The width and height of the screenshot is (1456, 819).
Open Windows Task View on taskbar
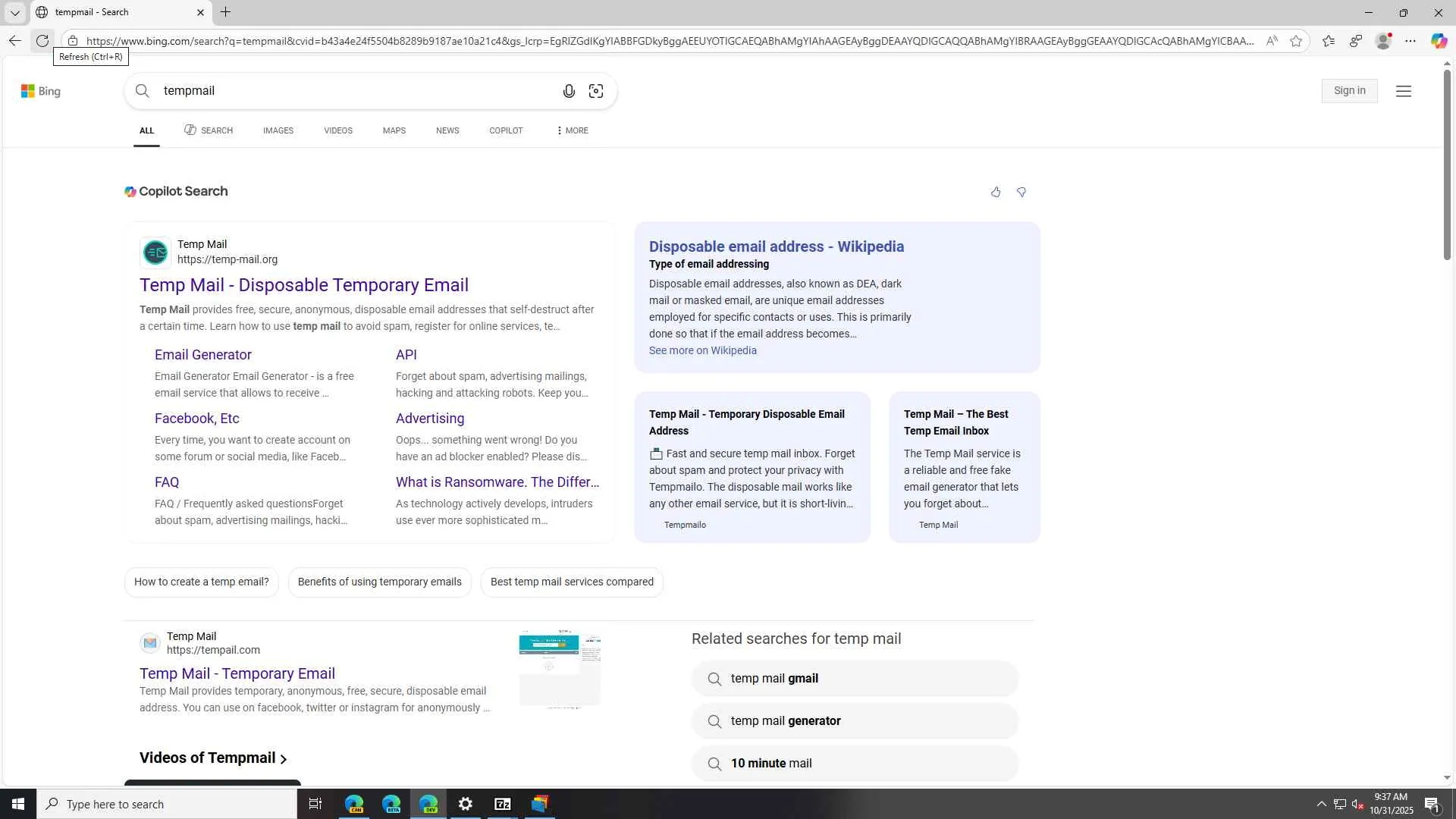click(x=315, y=804)
